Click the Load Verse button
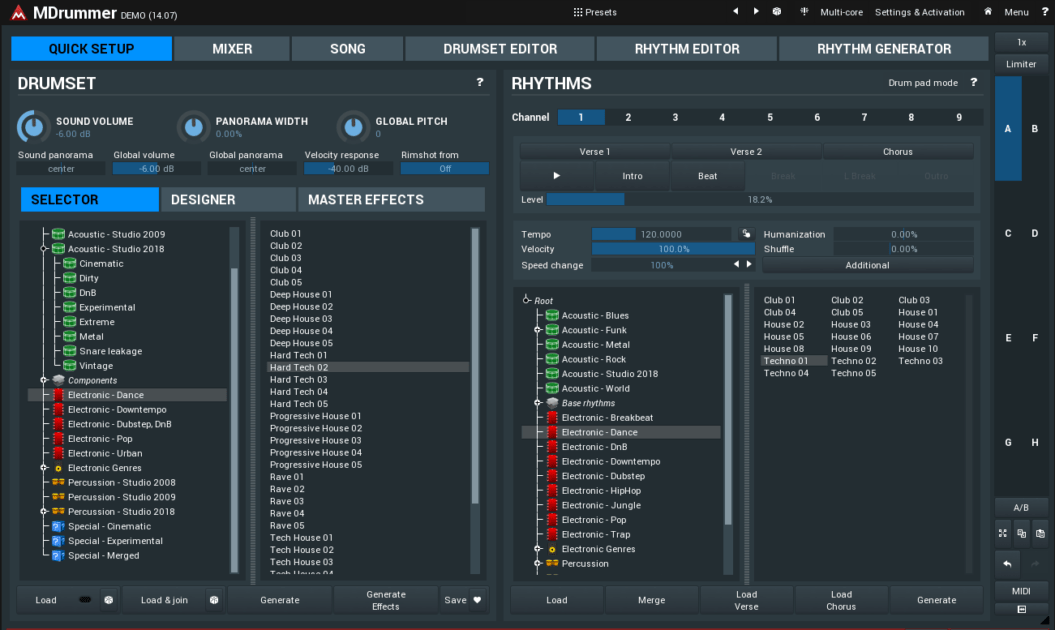 (746, 600)
